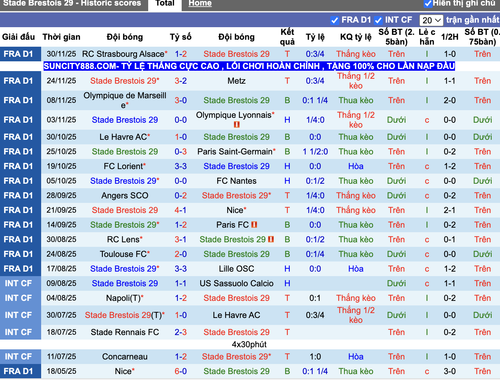The image size is (500, 380).
Task: Open Lille OSC team link
Action: point(236,269)
